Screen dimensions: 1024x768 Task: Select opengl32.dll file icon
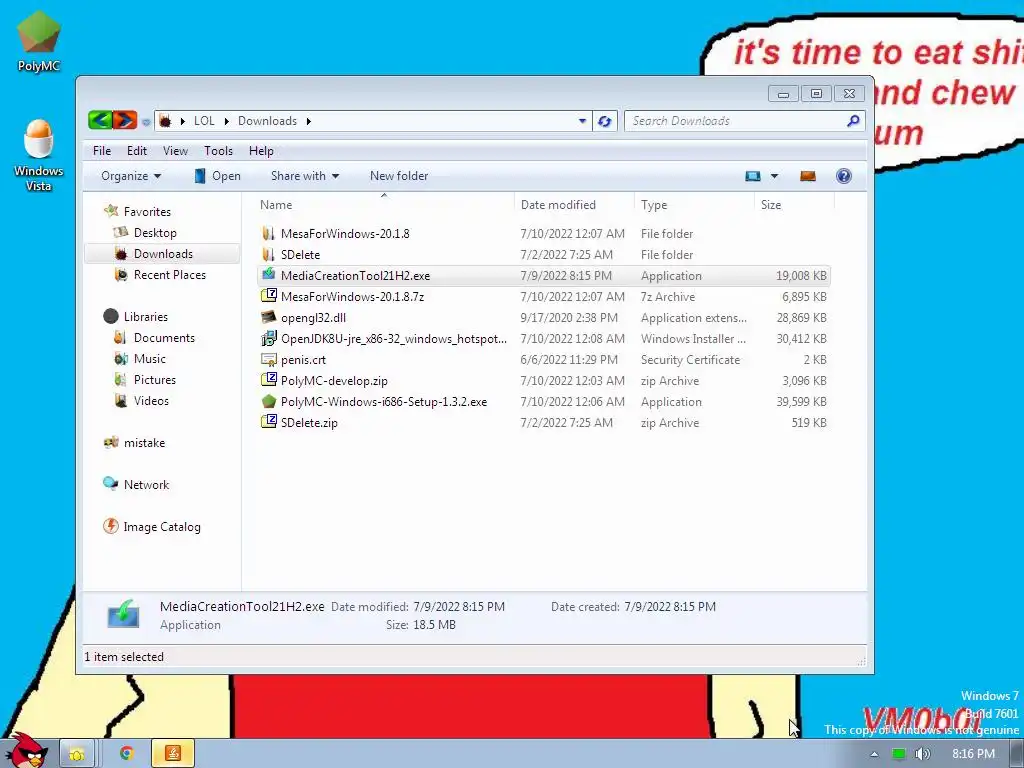coord(268,317)
